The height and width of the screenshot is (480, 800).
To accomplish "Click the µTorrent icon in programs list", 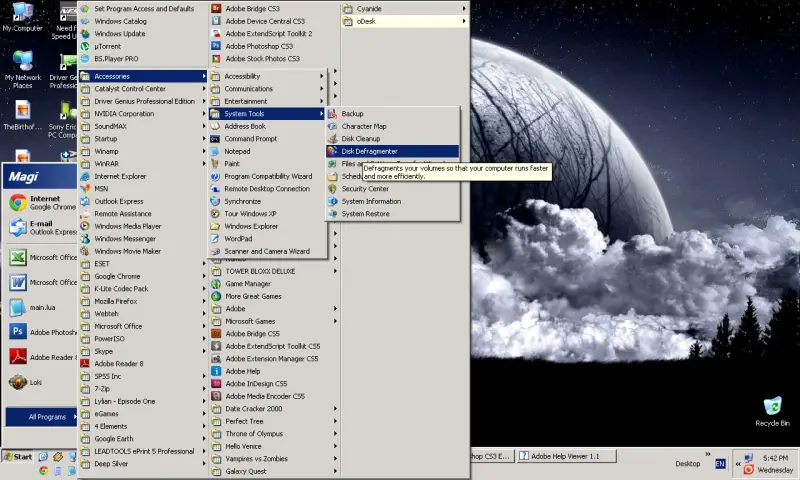I will (x=85, y=46).
